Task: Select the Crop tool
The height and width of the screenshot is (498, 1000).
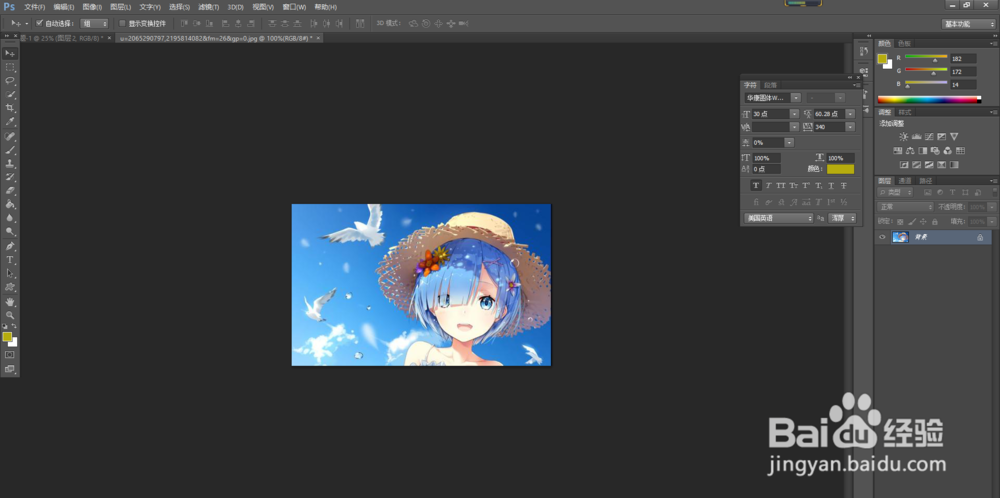Action: tap(10, 108)
